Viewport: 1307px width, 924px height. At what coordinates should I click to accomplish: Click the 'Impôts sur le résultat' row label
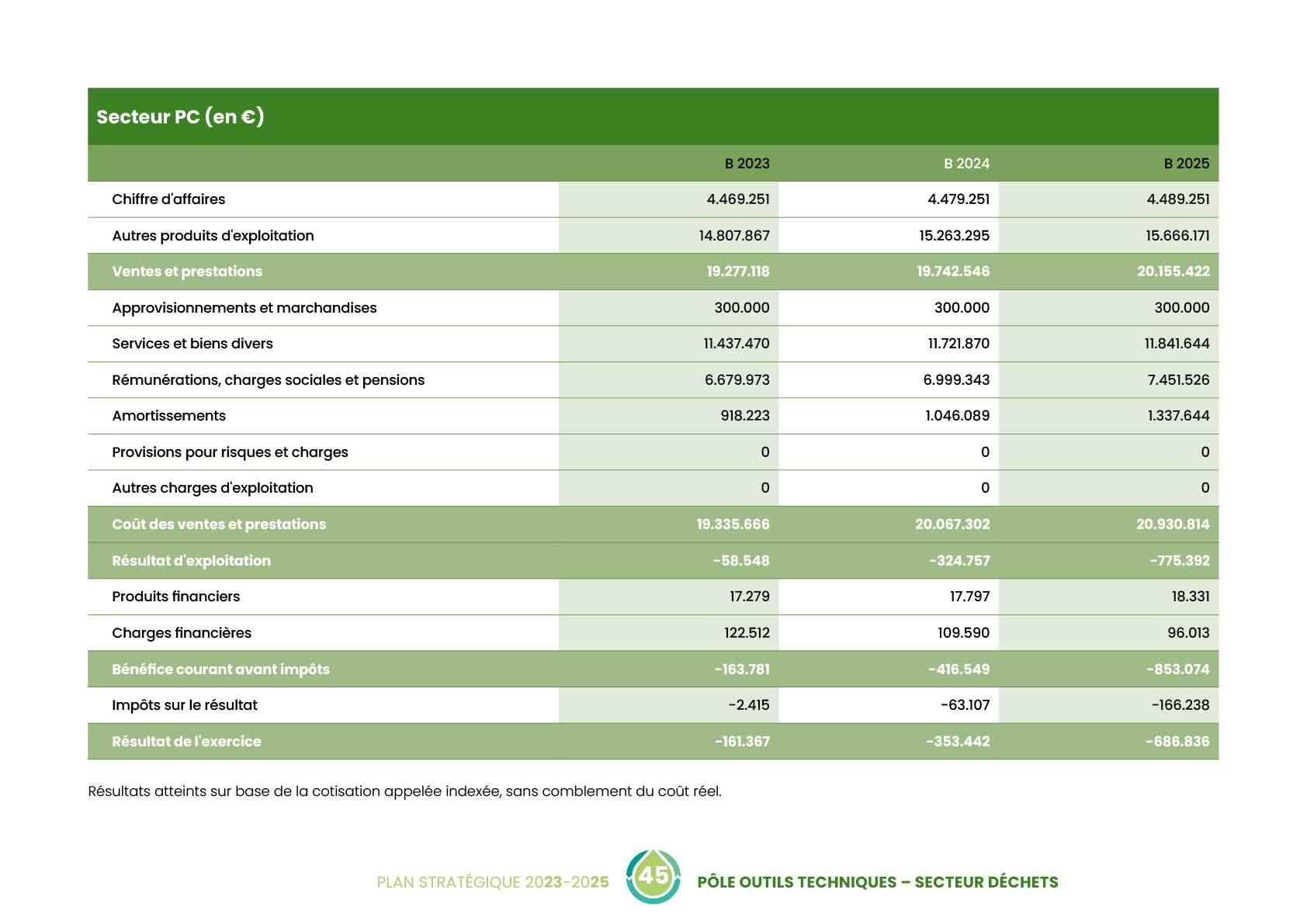coord(185,705)
